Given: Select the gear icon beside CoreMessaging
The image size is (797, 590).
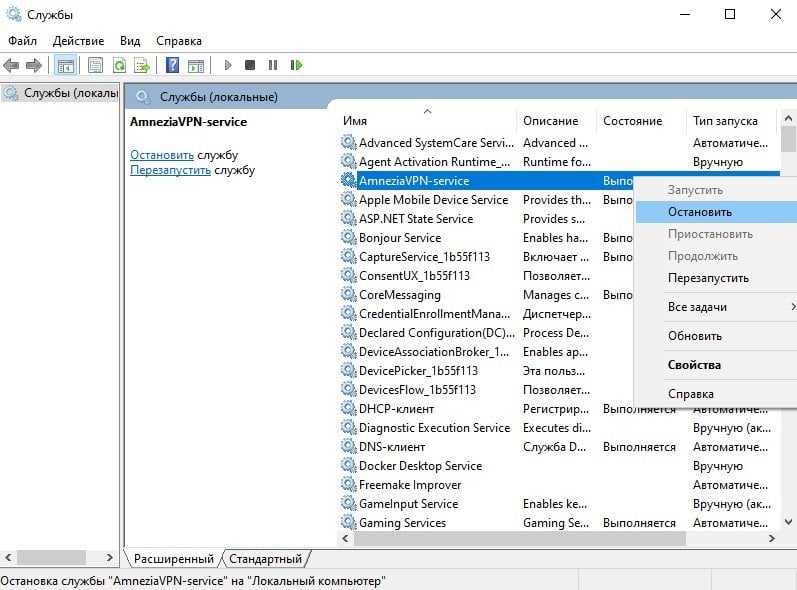Looking at the screenshot, I should (x=348, y=294).
